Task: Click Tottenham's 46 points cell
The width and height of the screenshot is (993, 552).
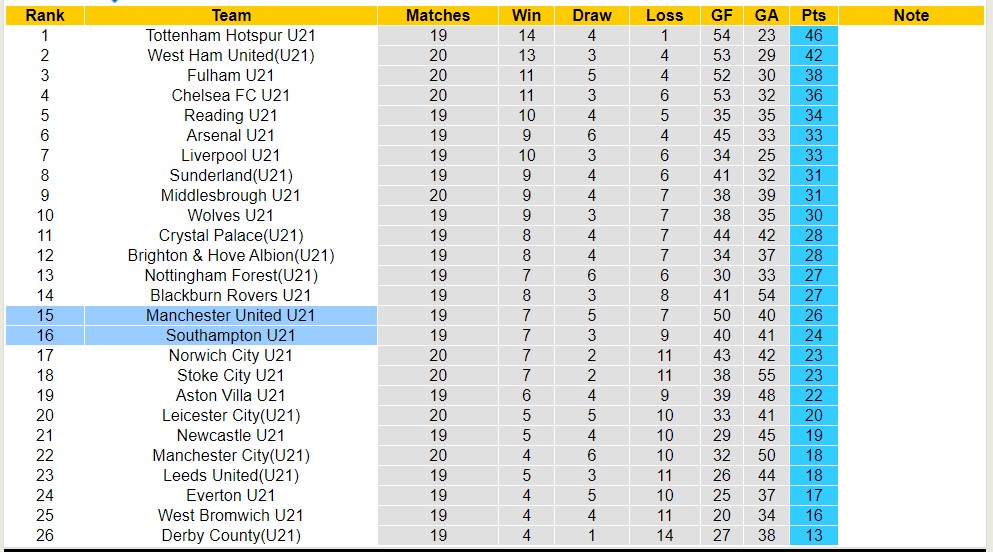Action: pyautogui.click(x=813, y=35)
